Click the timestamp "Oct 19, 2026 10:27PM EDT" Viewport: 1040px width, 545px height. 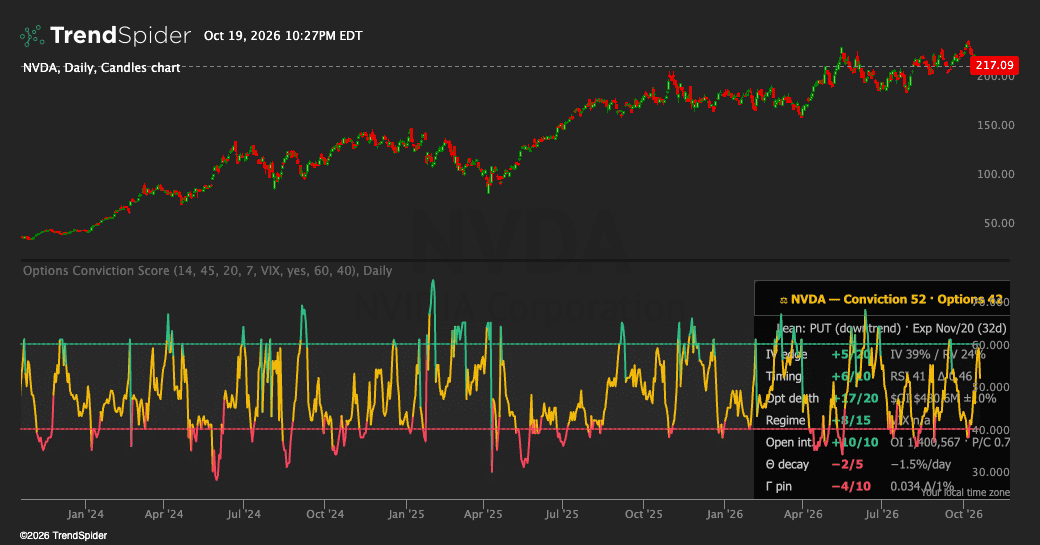[x=283, y=36]
